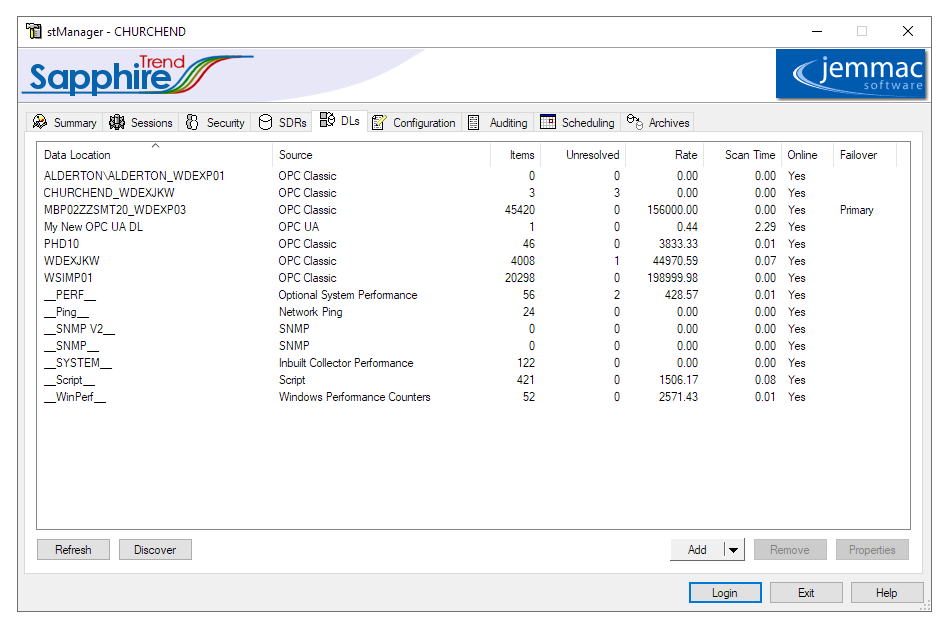Click the DLs tab icon
Screen dimensions: 950x631
(x=327, y=119)
